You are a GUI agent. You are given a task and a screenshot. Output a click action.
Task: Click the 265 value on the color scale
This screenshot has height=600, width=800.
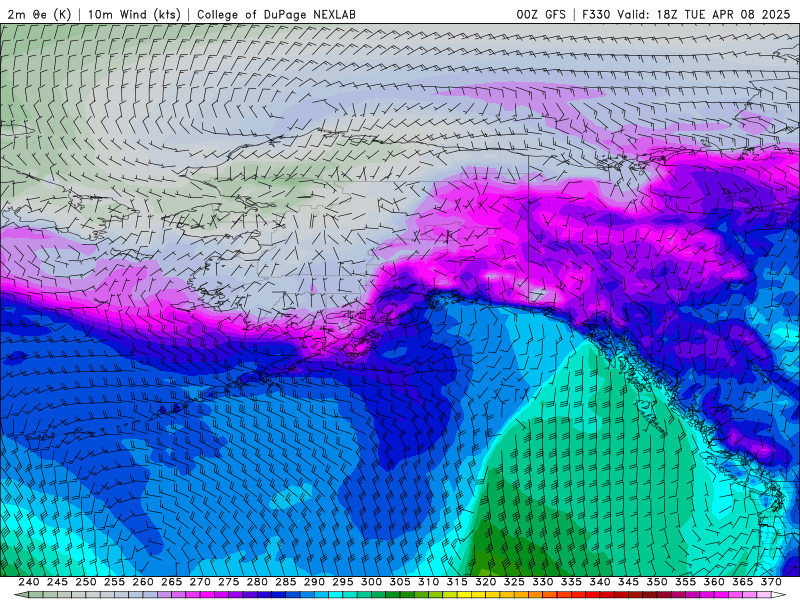(x=171, y=582)
